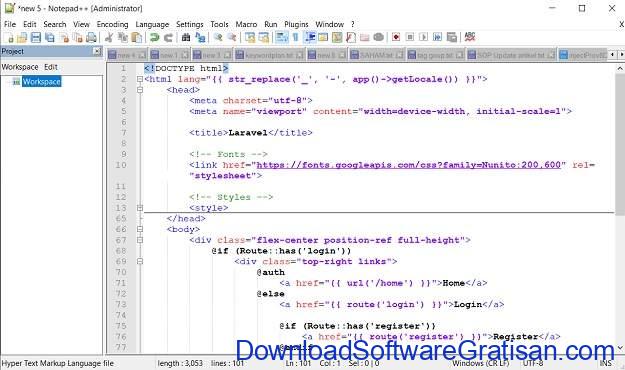Follow the fonts.googleapis.com link in line 10

(x=409, y=165)
